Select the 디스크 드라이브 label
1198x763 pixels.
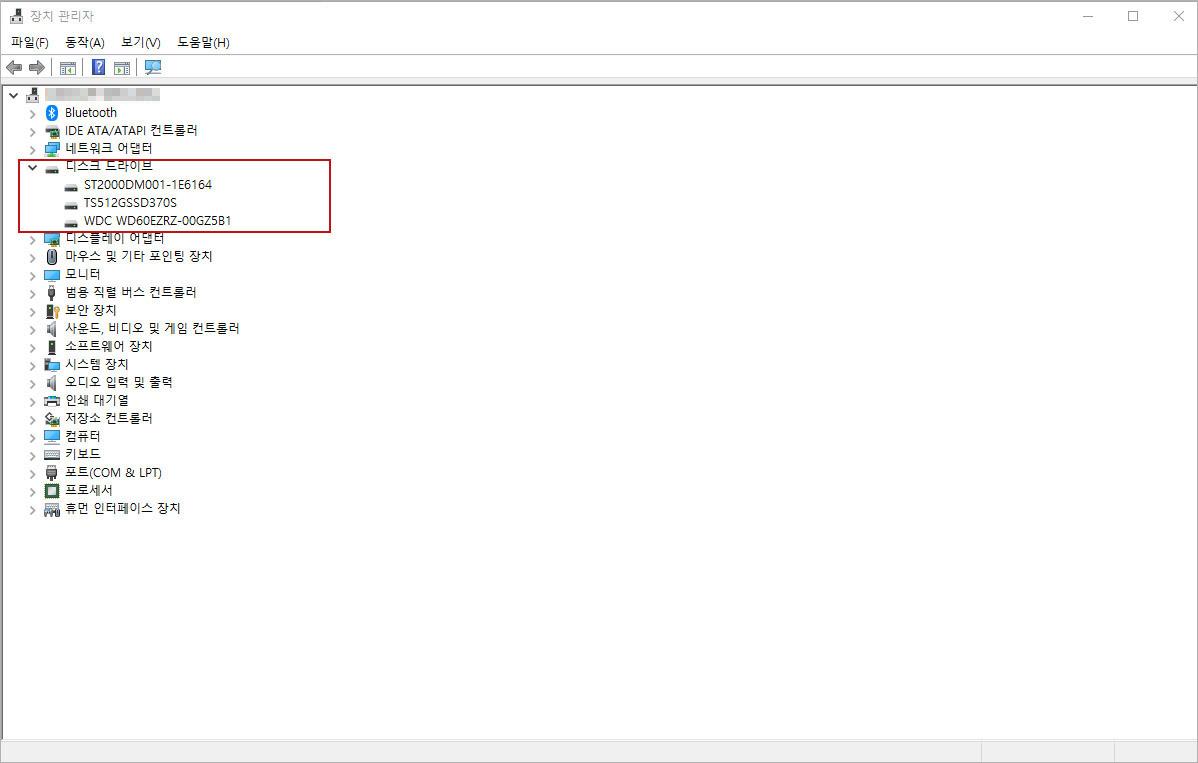point(108,166)
